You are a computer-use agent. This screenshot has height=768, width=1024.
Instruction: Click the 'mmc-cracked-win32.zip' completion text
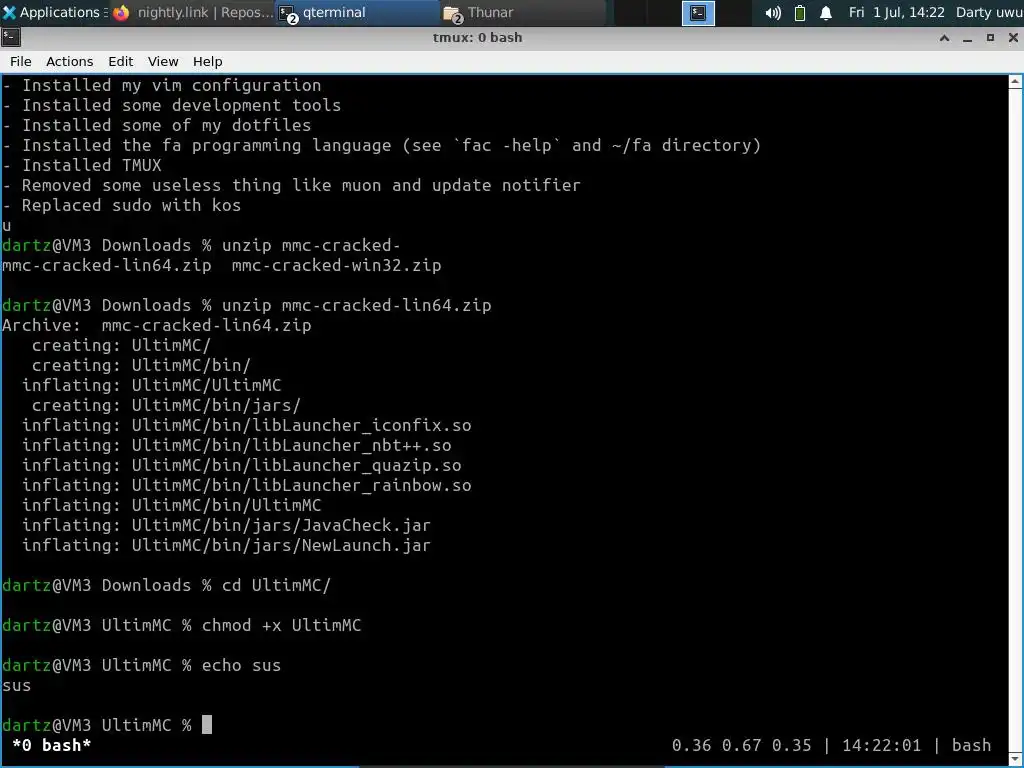coord(336,265)
